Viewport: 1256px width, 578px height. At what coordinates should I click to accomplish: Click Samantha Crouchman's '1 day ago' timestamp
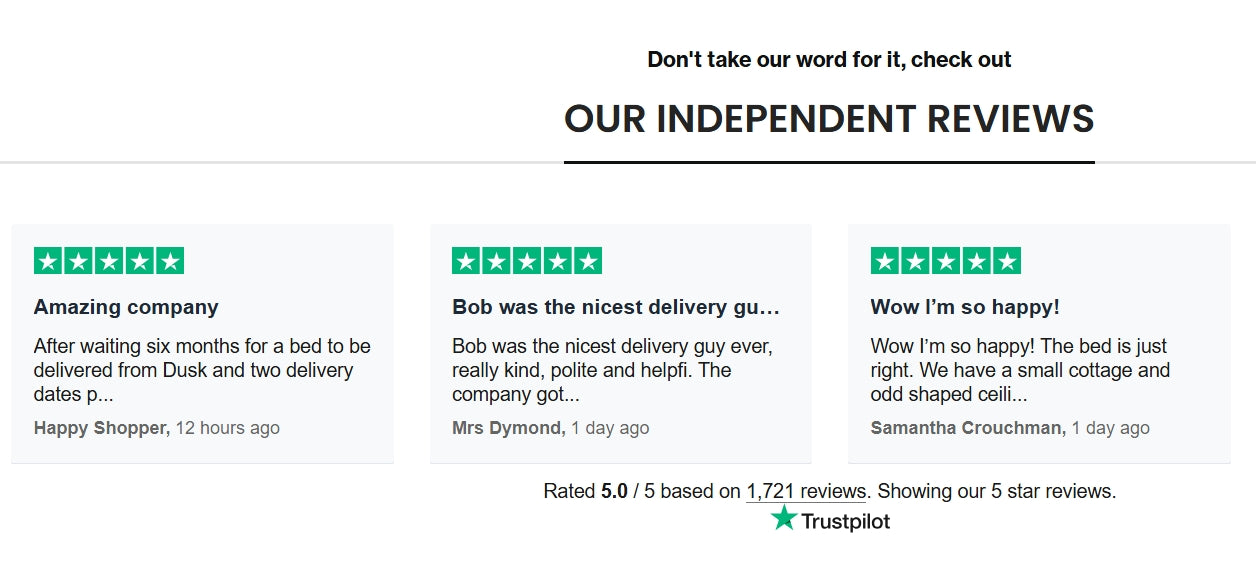click(1111, 428)
